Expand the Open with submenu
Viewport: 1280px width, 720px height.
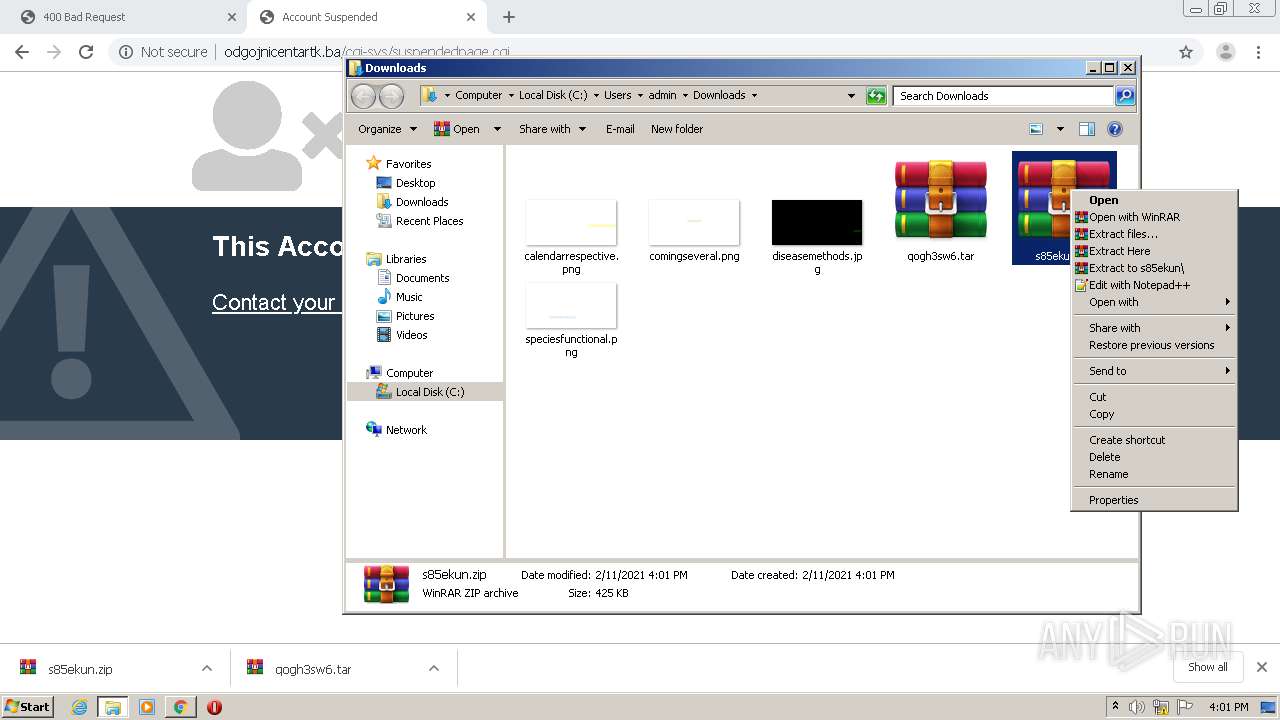point(1154,302)
